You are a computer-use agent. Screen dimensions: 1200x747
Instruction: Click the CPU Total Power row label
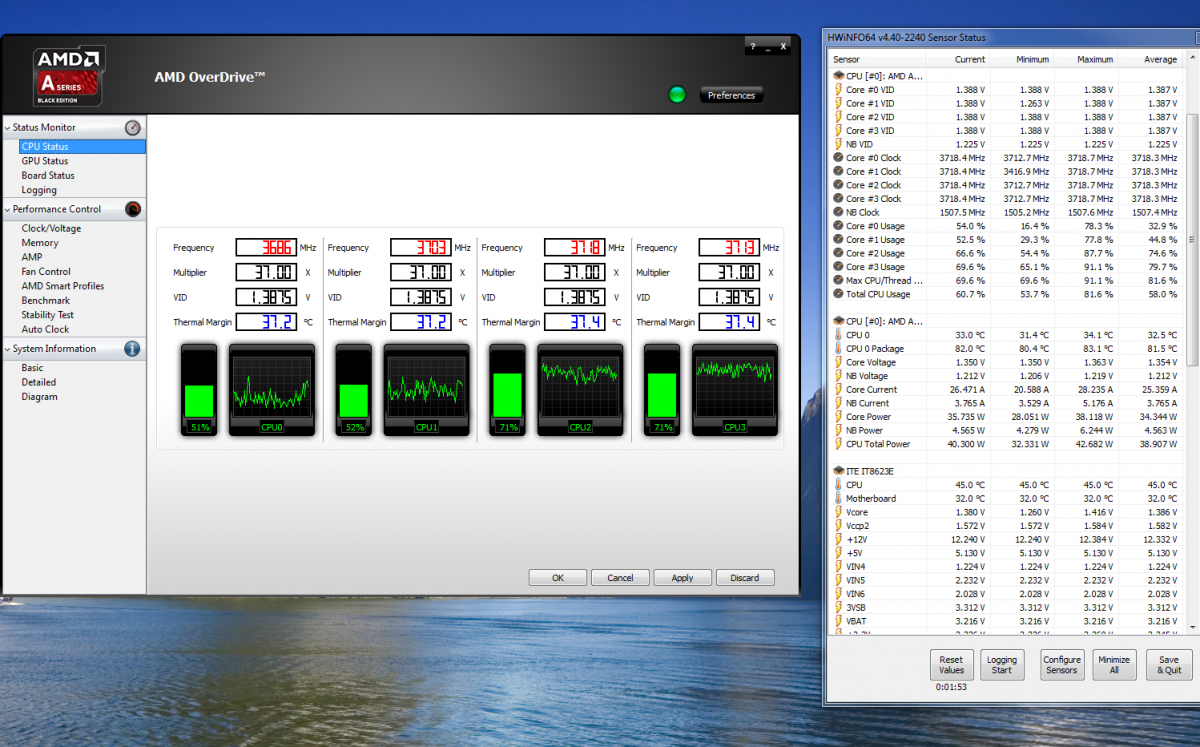pos(878,444)
